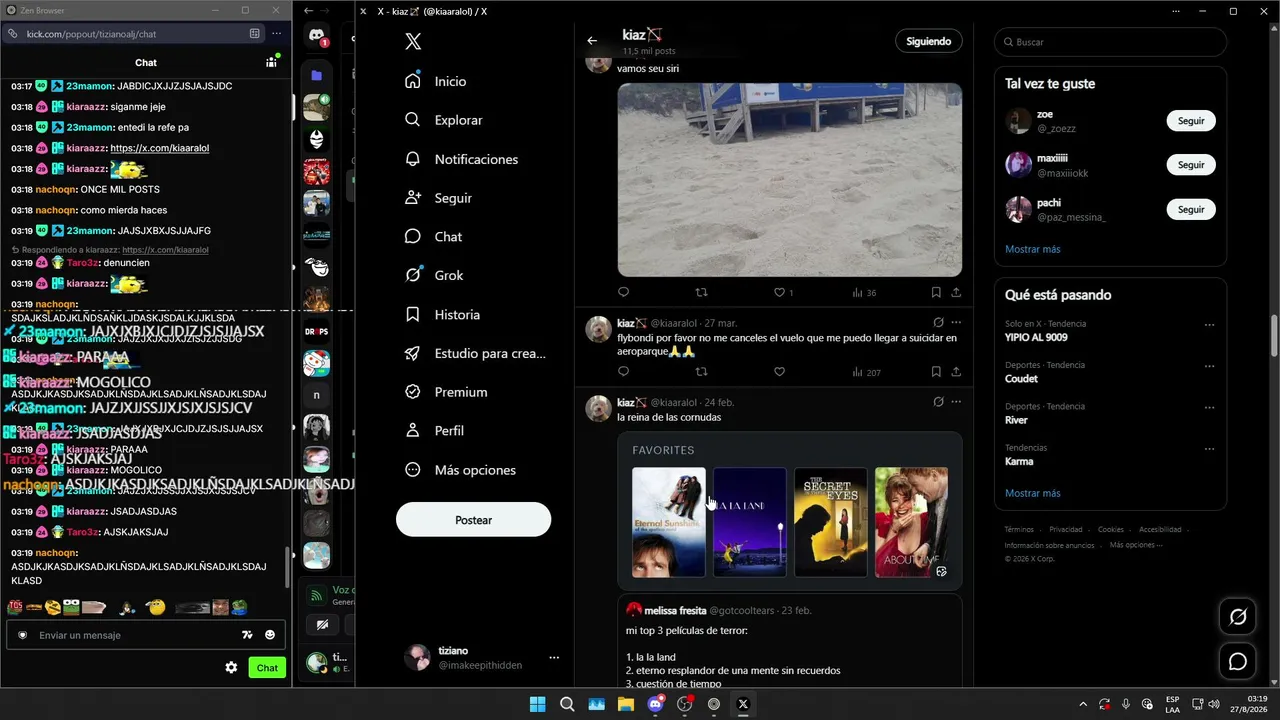This screenshot has width=1280, height=720.
Task: Open Discord from the taskbar
Action: [x=656, y=704]
